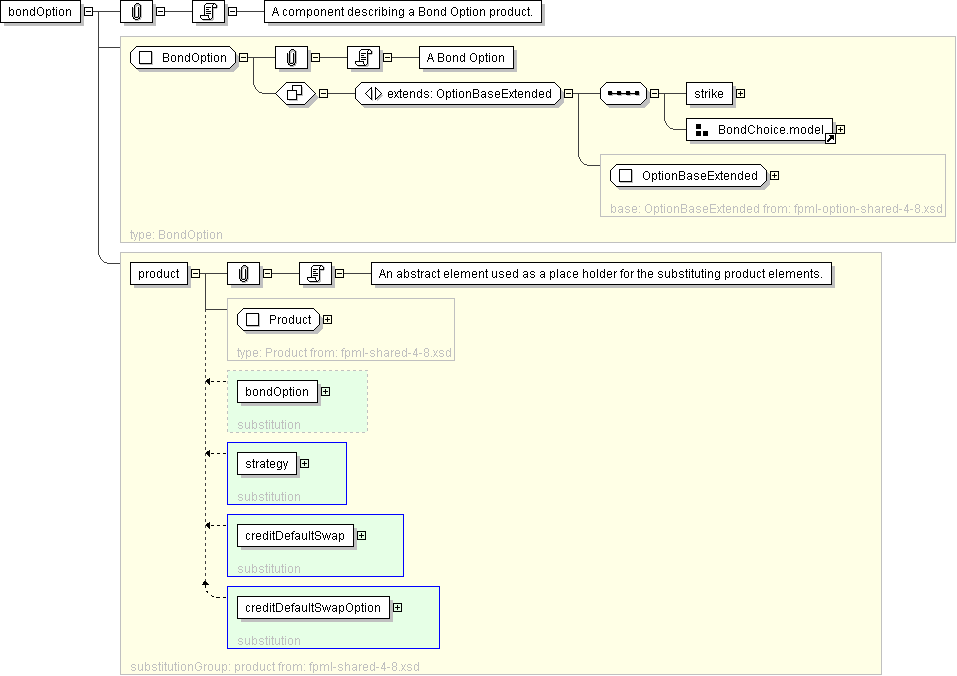Select the creditDefaultSwap element box

point(295,536)
